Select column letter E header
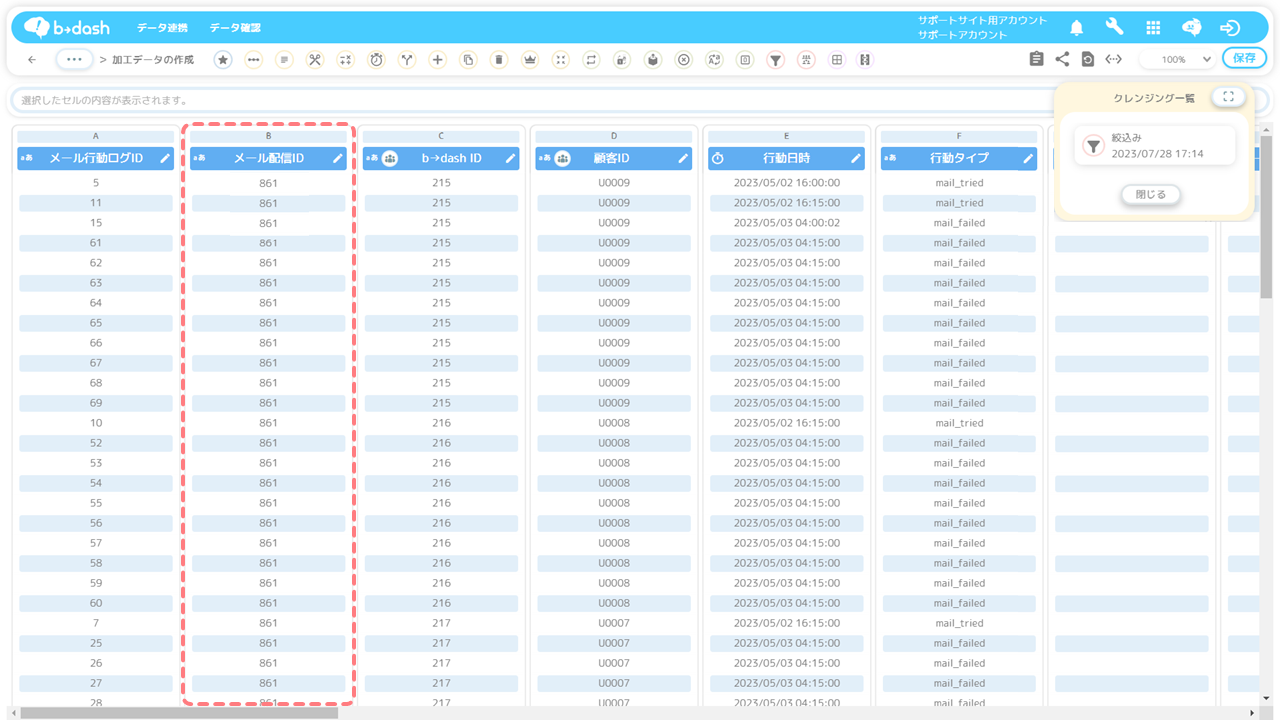The image size is (1280, 720). (x=786, y=136)
